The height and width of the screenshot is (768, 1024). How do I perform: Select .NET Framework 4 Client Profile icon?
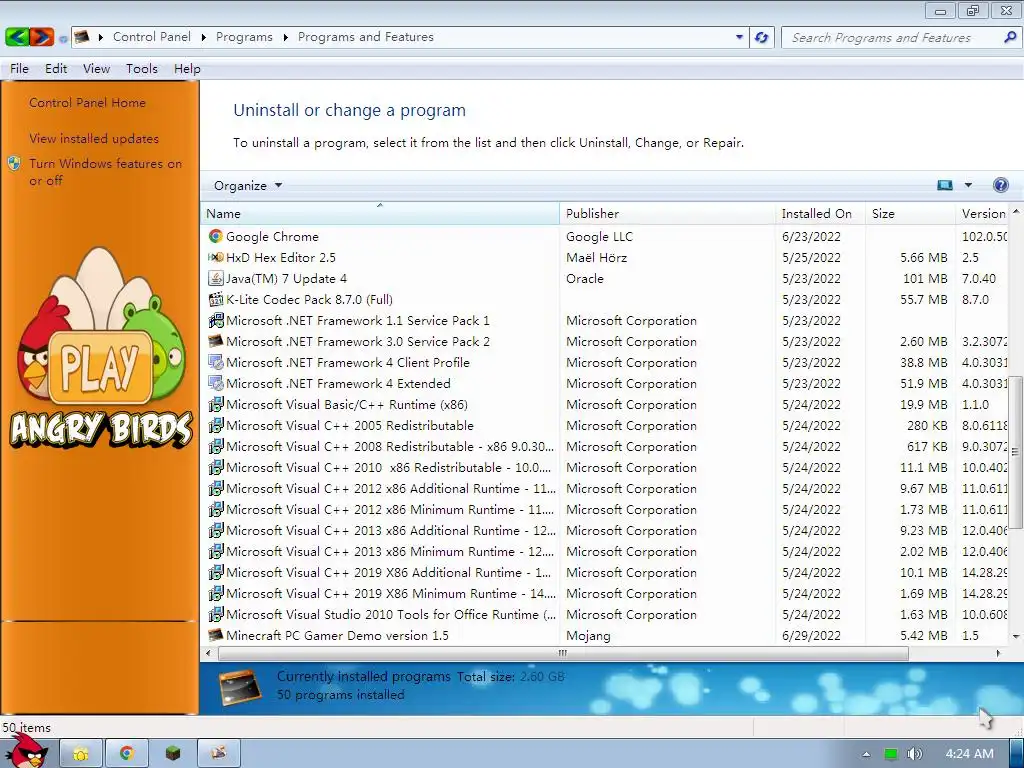pyautogui.click(x=216, y=362)
